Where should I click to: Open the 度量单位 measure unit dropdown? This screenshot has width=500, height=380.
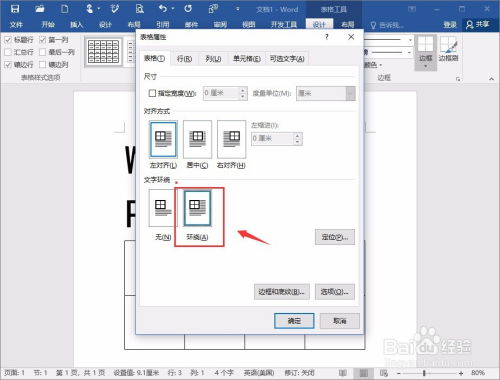tap(350, 93)
